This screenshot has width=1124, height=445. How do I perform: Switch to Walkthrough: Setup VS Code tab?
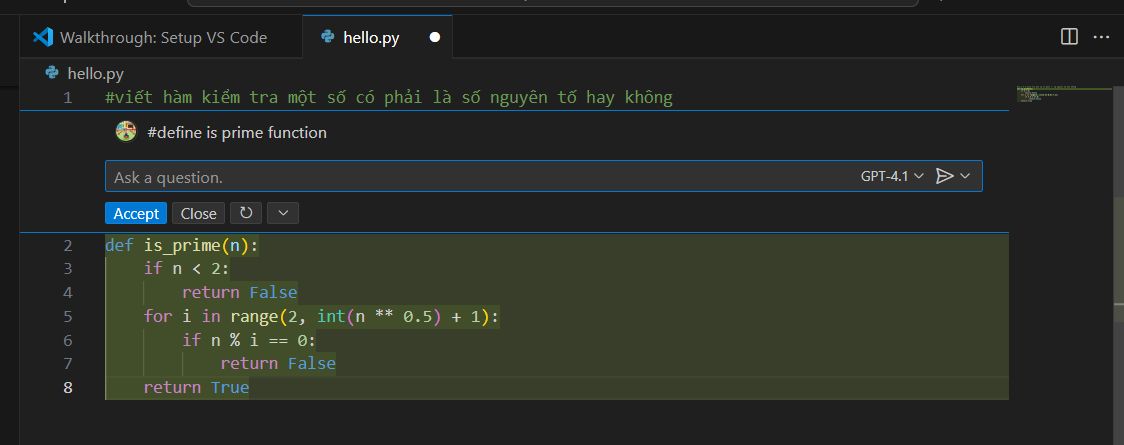(163, 38)
